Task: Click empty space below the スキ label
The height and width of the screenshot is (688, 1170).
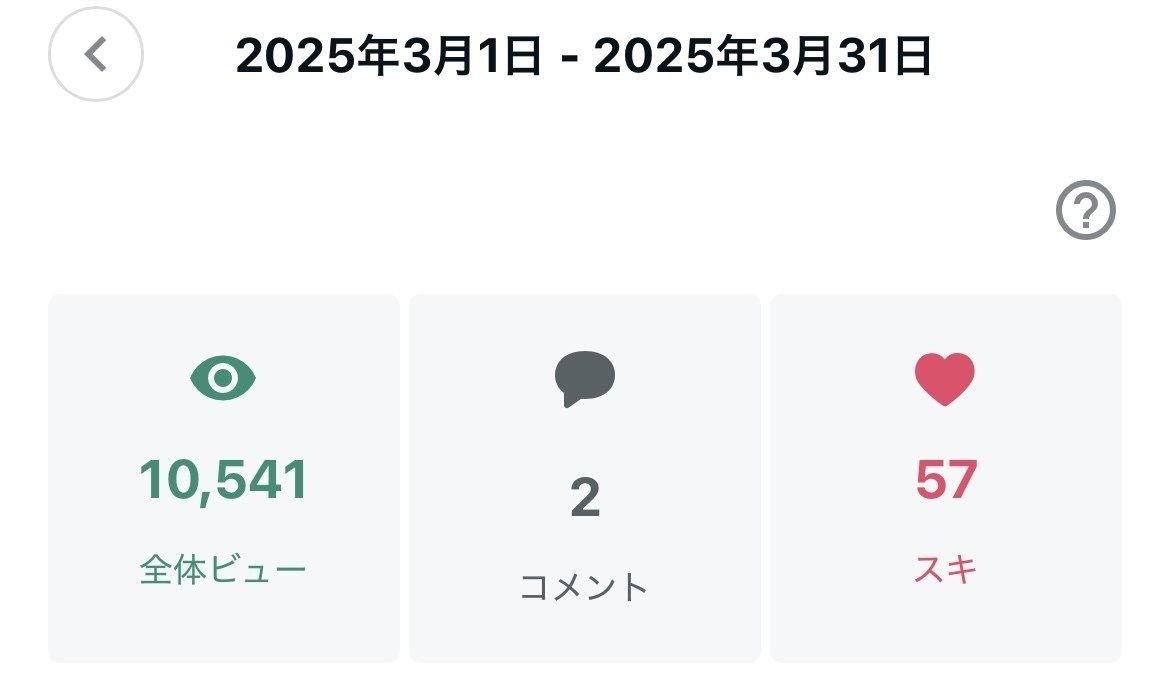Action: point(945,628)
